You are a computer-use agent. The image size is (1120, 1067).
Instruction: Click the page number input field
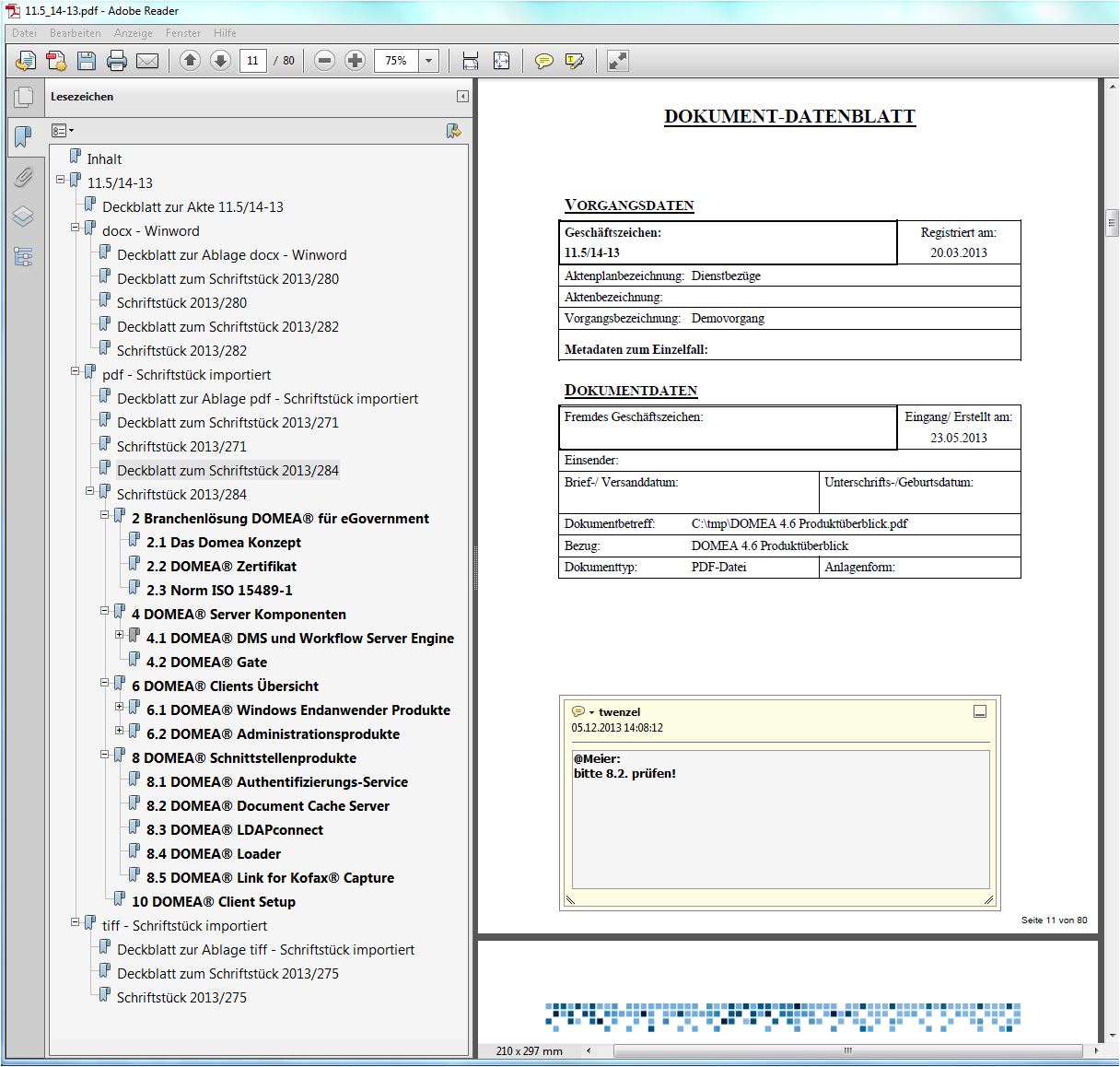[252, 61]
